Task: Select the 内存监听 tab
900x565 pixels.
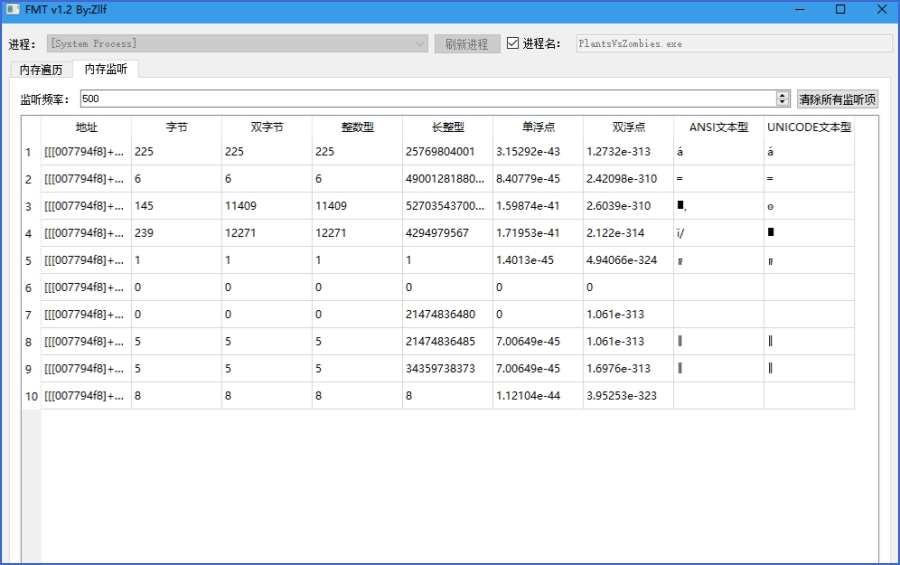Action: click(106, 69)
